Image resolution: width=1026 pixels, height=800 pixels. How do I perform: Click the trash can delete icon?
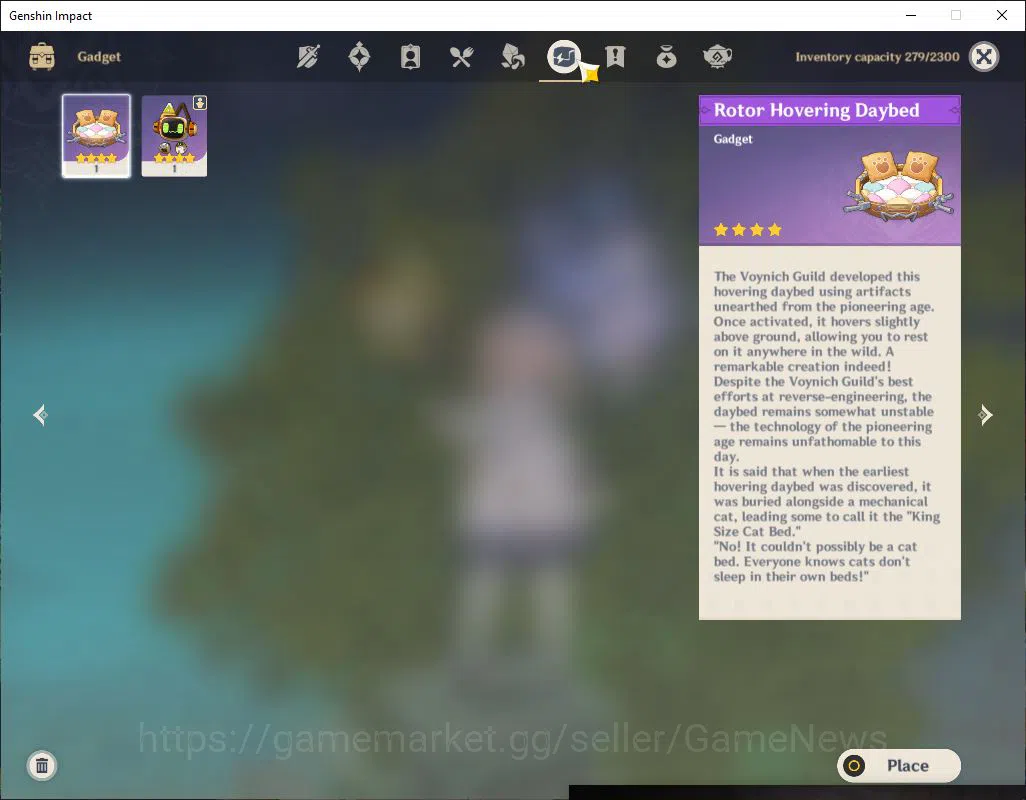point(42,765)
